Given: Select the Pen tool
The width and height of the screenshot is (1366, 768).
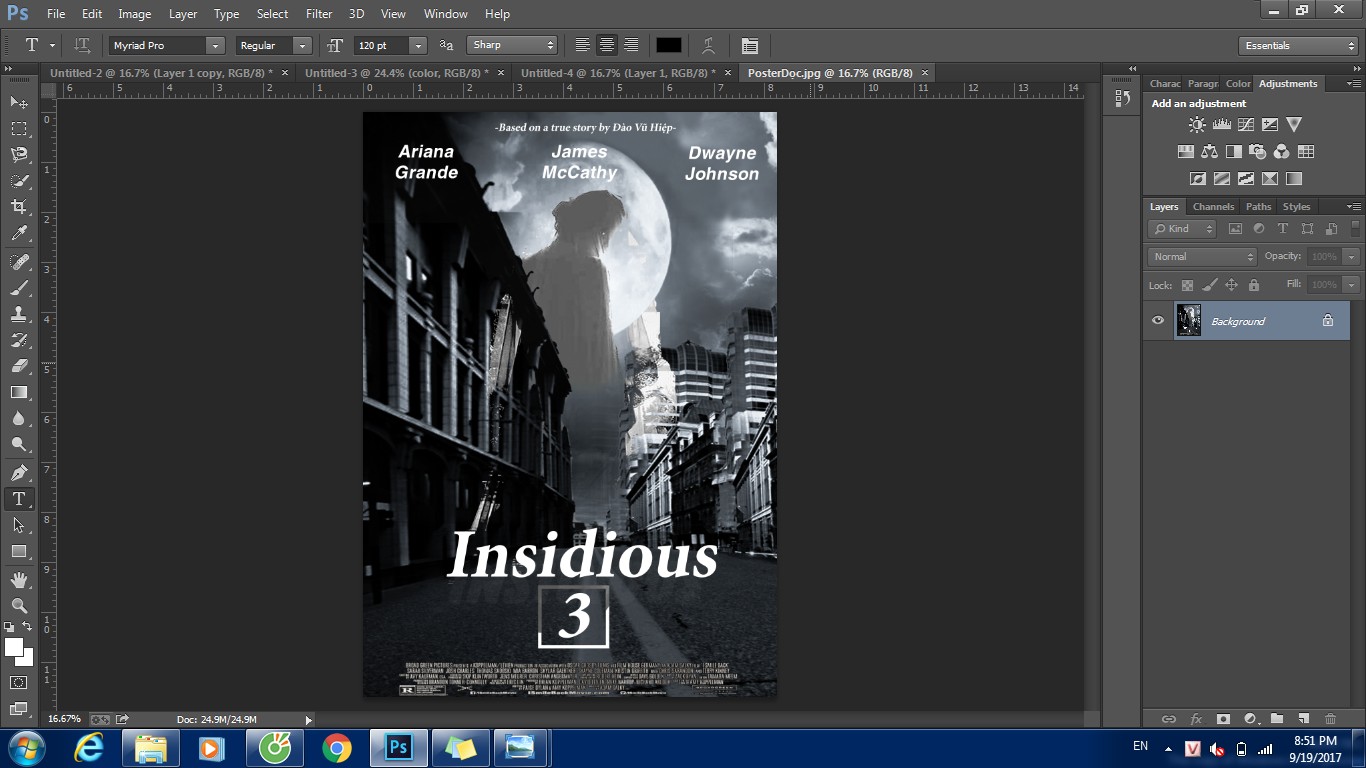Looking at the screenshot, I should 19,472.
